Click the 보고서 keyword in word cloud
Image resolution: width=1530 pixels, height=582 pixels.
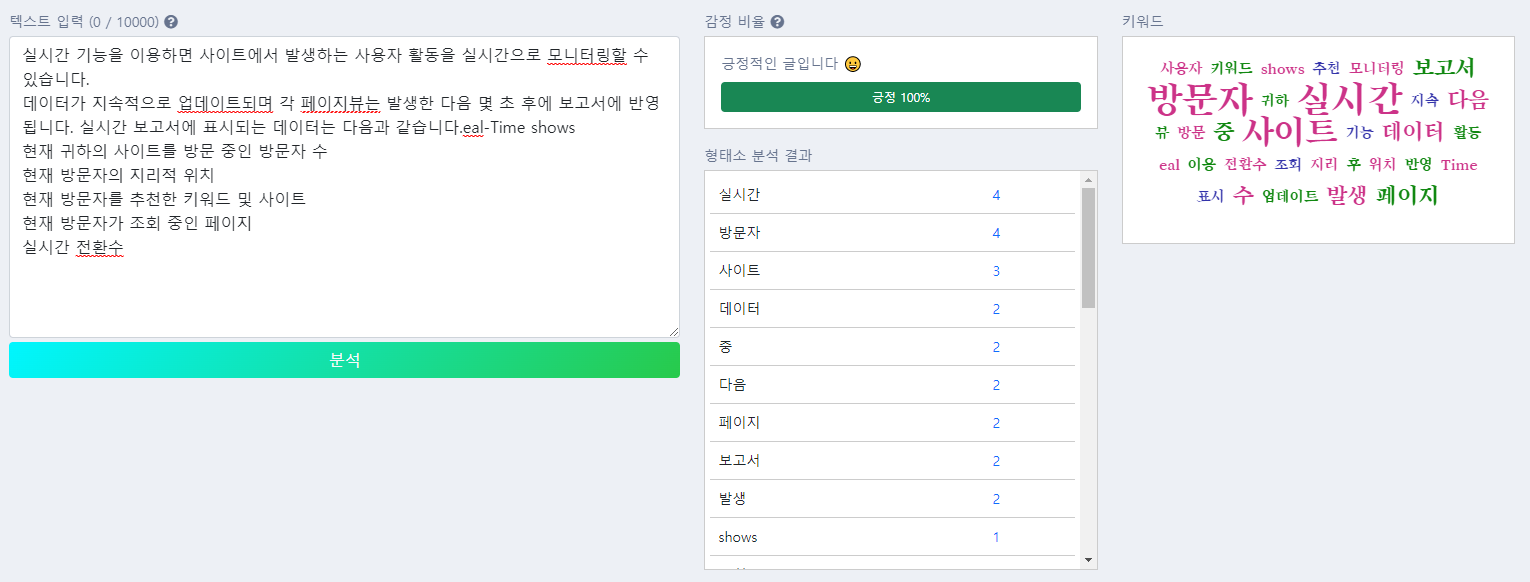point(1443,68)
